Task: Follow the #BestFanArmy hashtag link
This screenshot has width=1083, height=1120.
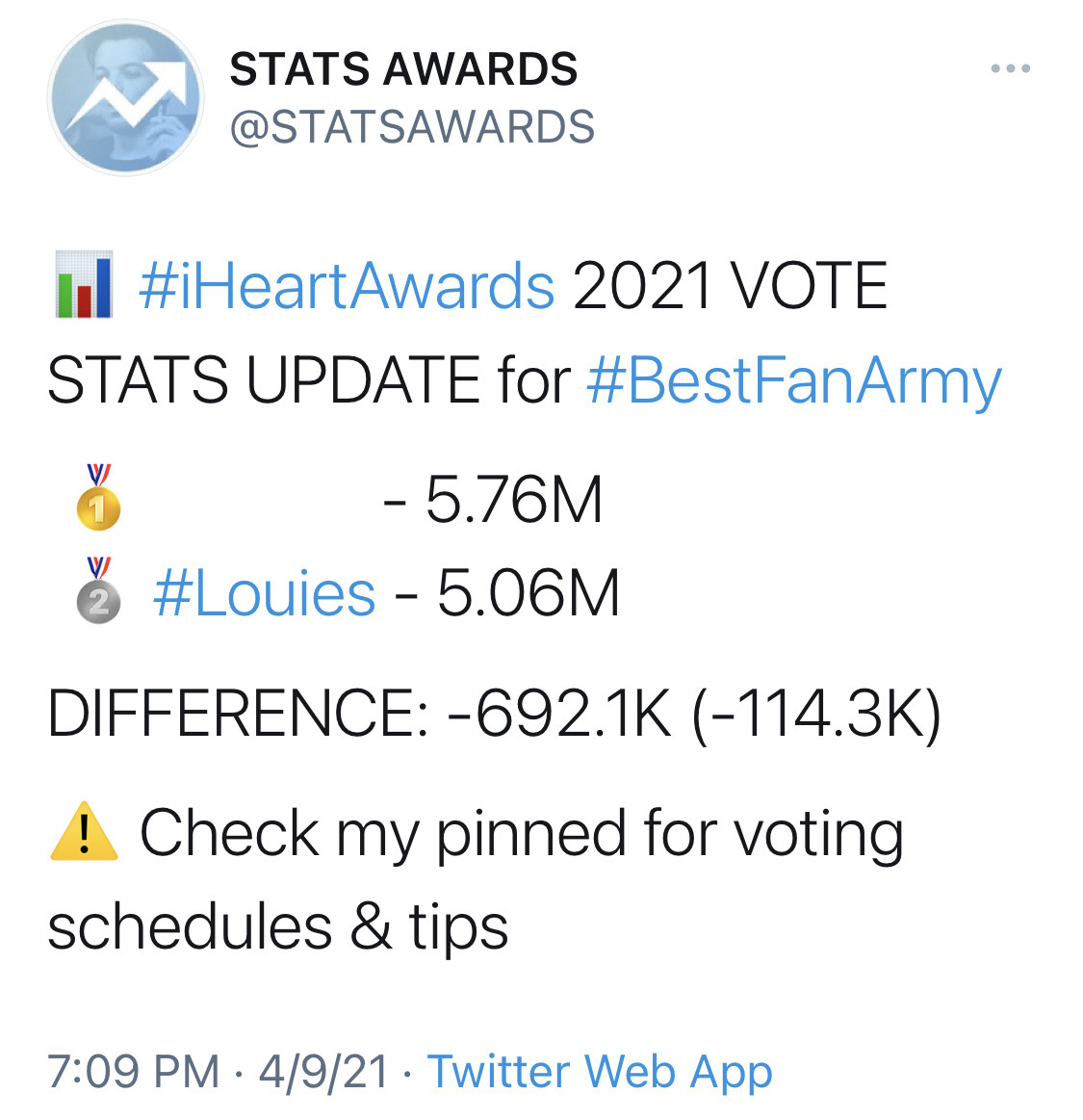Action: 794,380
